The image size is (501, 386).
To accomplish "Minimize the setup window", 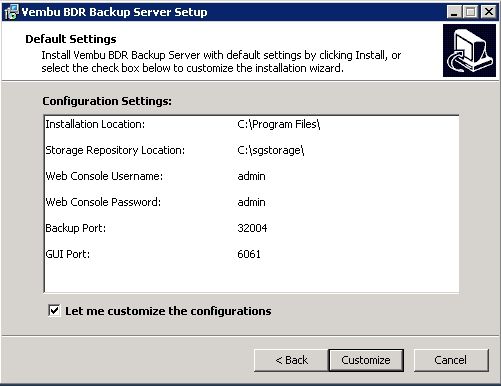I will tap(454, 12).
